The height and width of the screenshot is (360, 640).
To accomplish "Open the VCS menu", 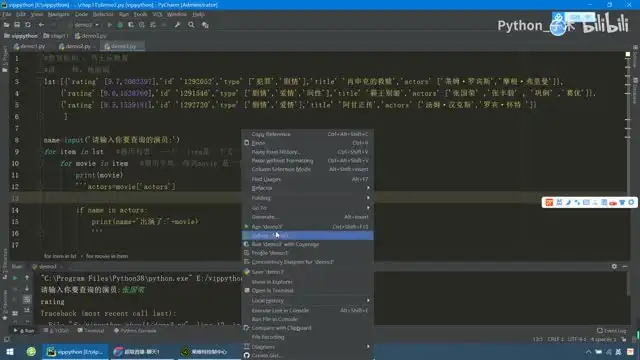I will click(x=157, y=14).
